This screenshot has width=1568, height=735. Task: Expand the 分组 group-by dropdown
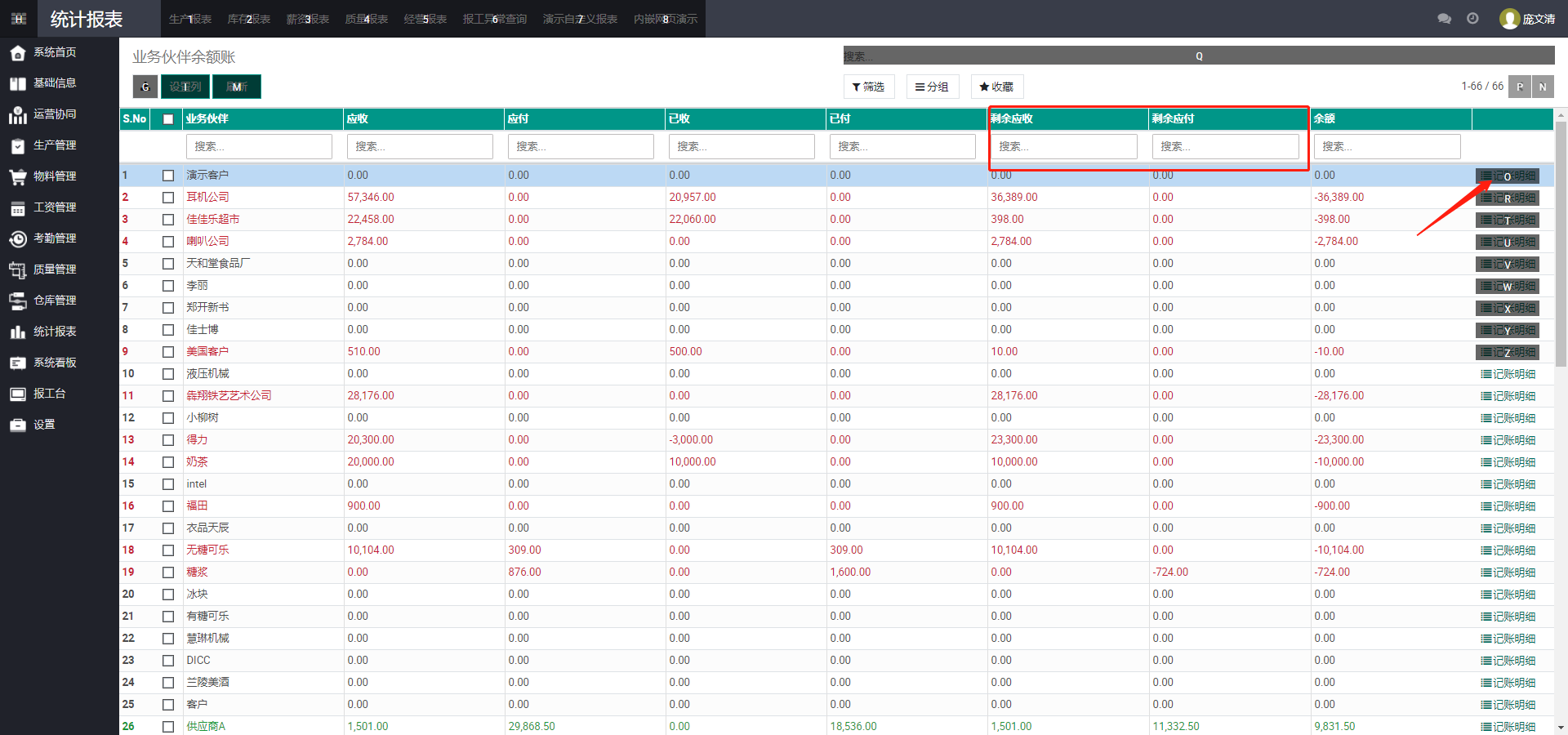(x=932, y=87)
